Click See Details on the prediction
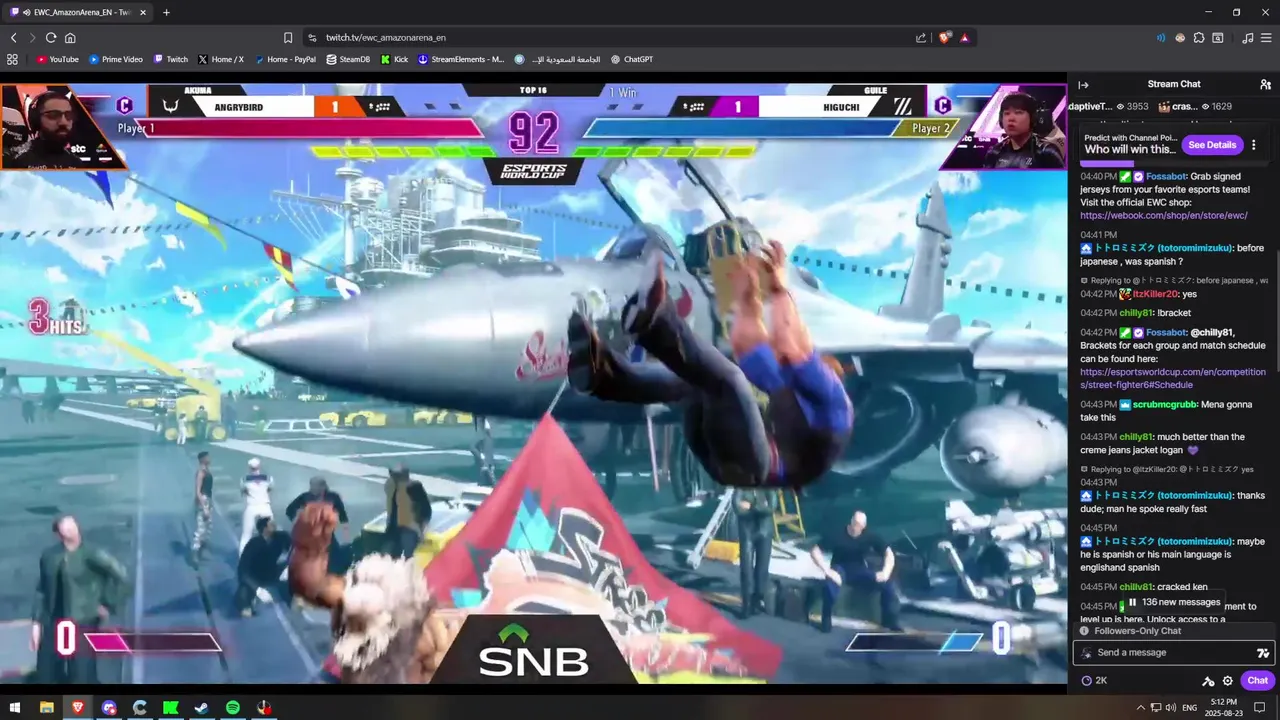1280x720 pixels. [1212, 145]
